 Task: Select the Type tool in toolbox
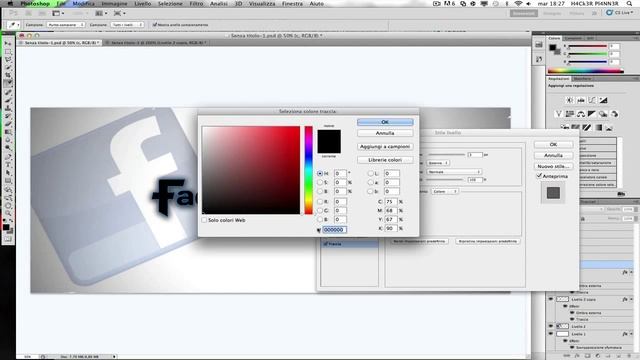(x=8, y=164)
